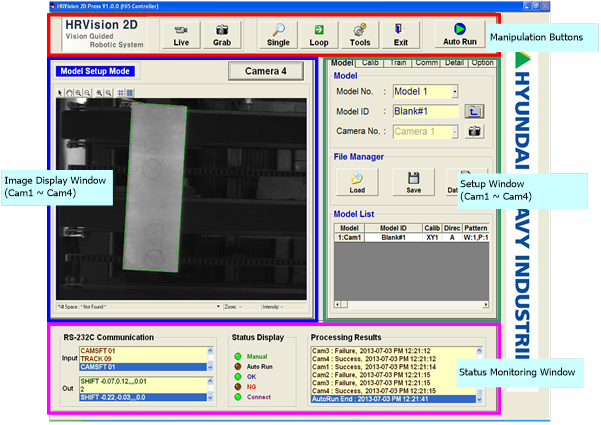The height and width of the screenshot is (425, 601).
Task: Click the XY1 cell under Calib column
Action: pyautogui.click(x=432, y=238)
